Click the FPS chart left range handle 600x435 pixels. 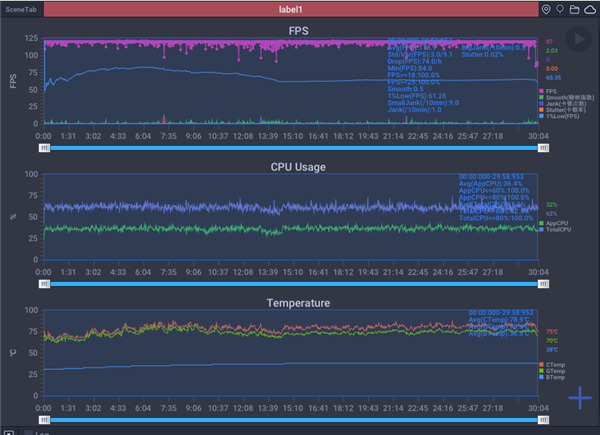(44, 148)
